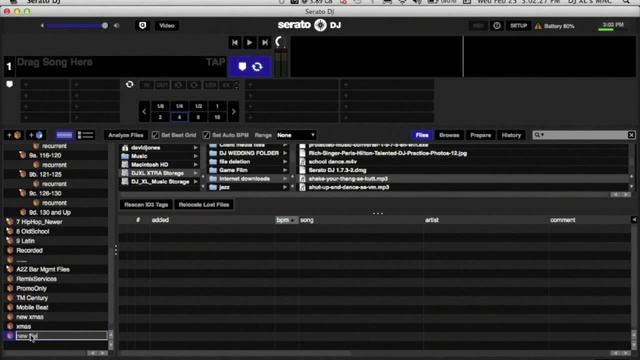The width and height of the screenshot is (640, 360).
Task: Toggle the cue marker in blue deck panel
Action: click(242, 67)
